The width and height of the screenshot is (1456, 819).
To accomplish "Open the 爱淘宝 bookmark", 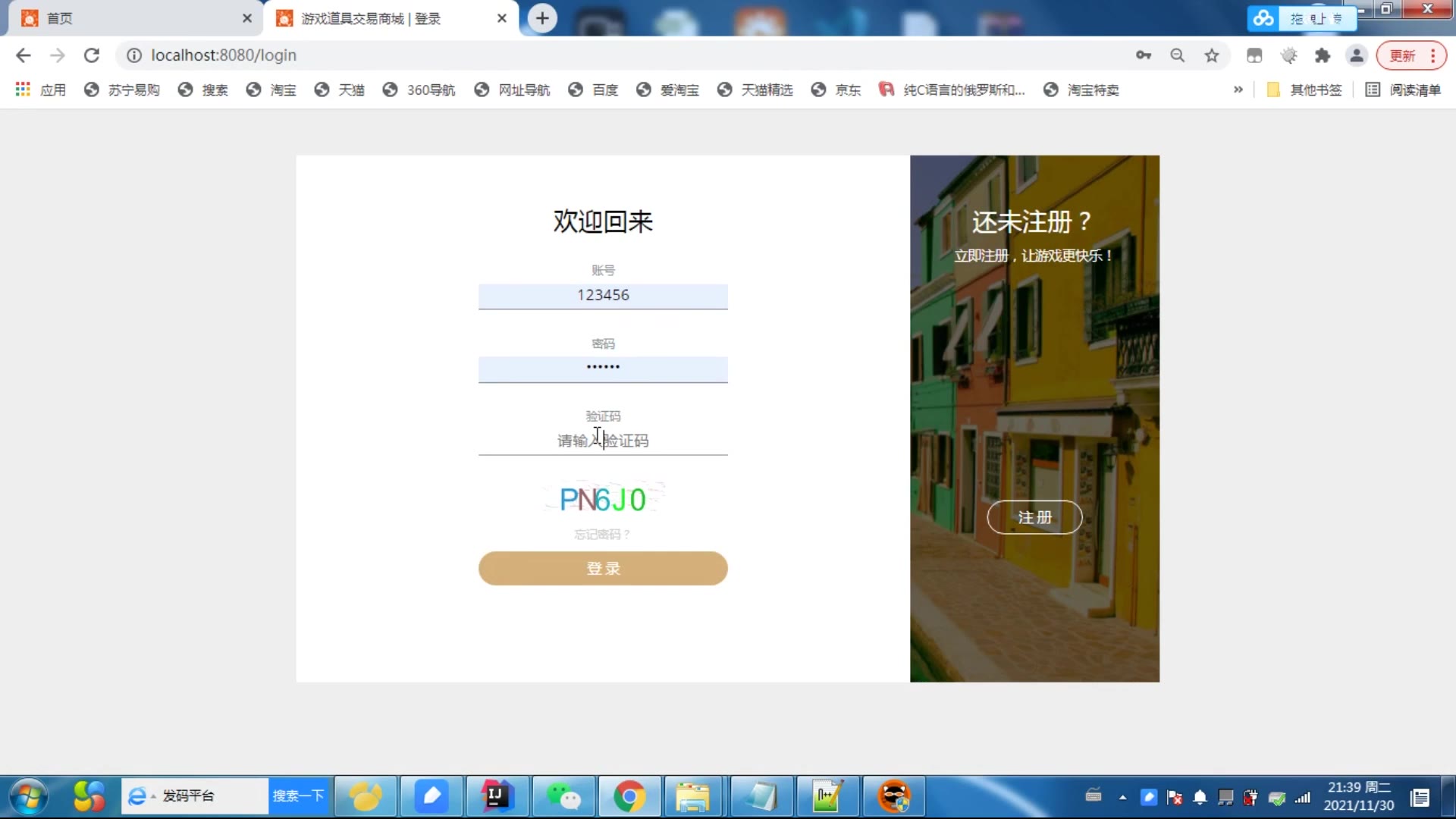I will tap(668, 89).
